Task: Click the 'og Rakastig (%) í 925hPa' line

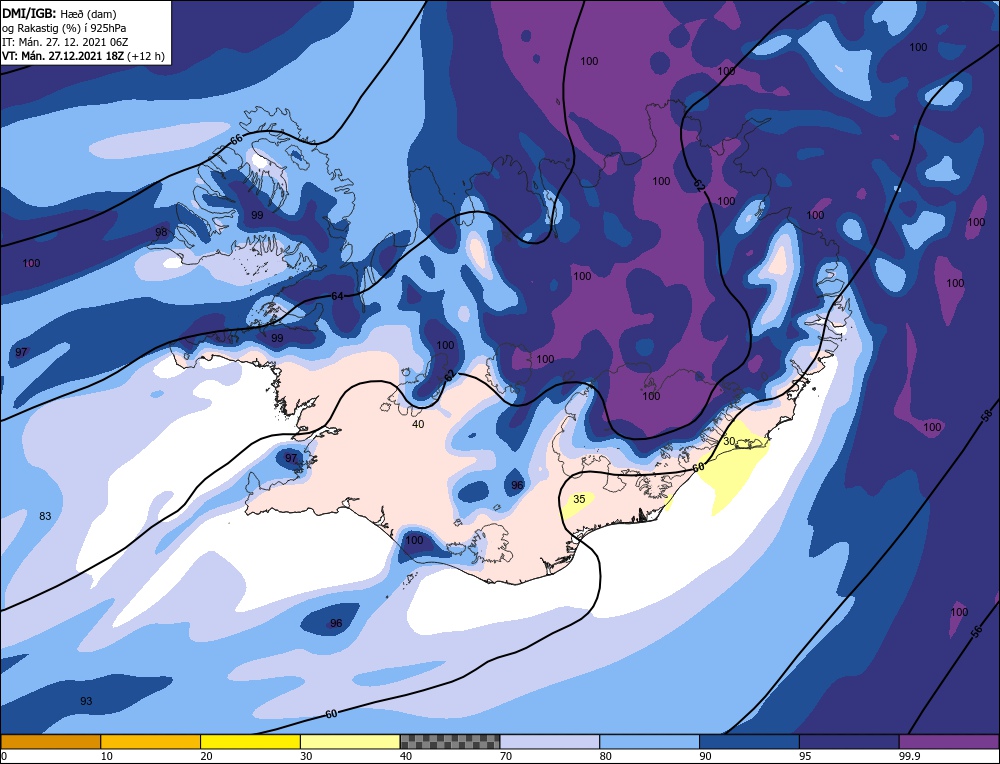Action: click(x=64, y=28)
